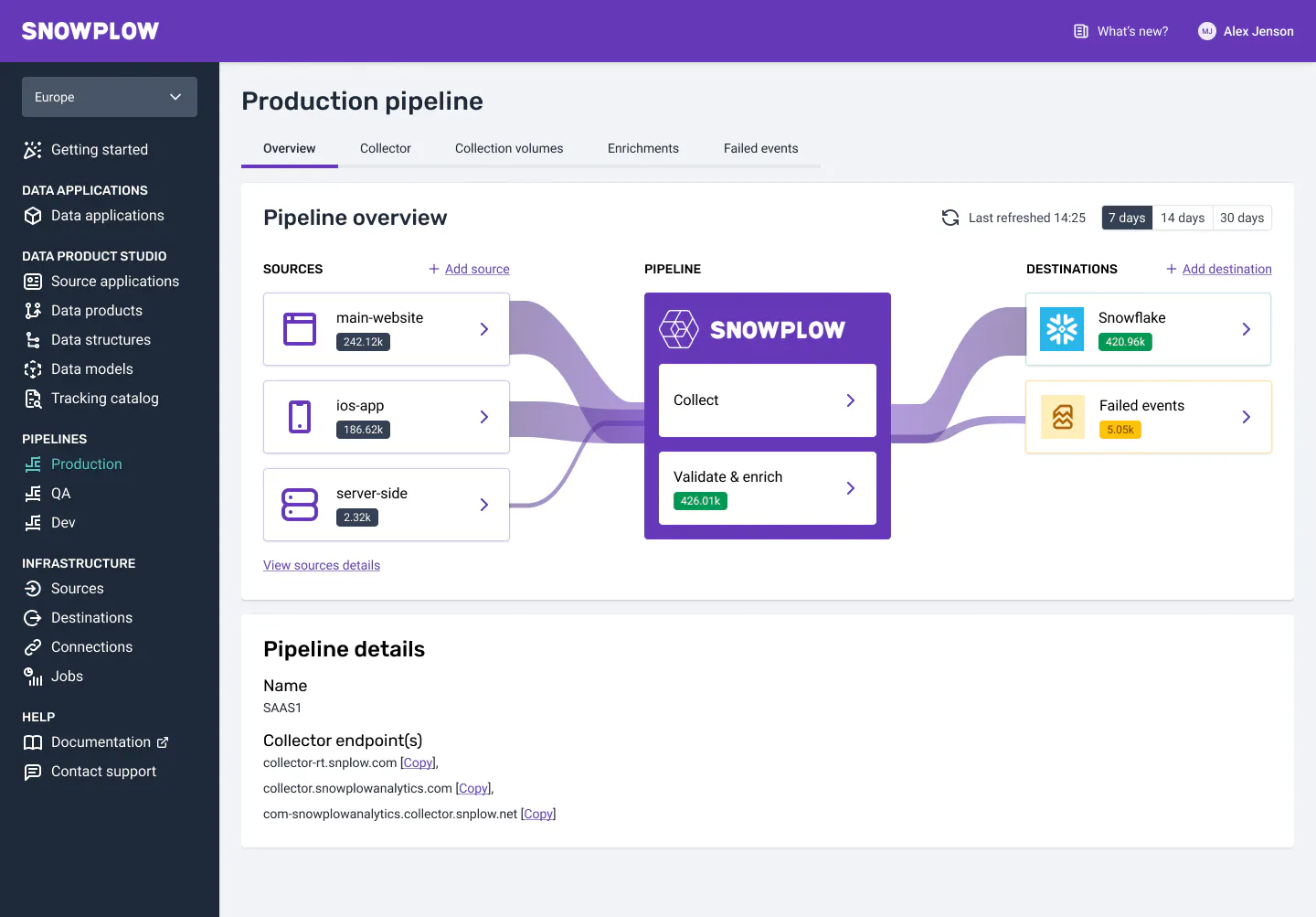The width and height of the screenshot is (1316, 917).
Task: Switch time range to 30 days
Action: coord(1242,218)
